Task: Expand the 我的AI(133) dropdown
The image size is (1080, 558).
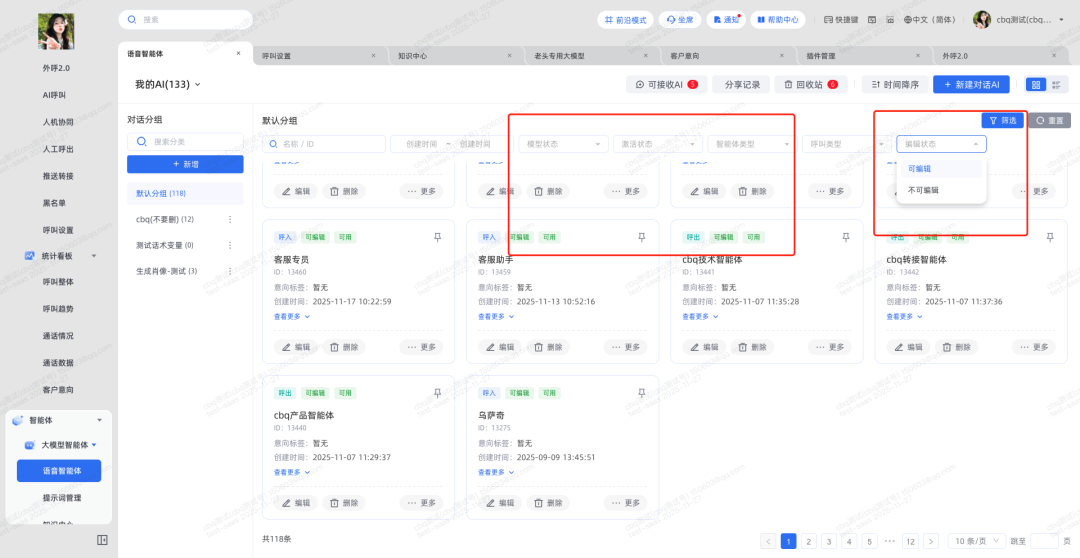Action: pyautogui.click(x=168, y=85)
